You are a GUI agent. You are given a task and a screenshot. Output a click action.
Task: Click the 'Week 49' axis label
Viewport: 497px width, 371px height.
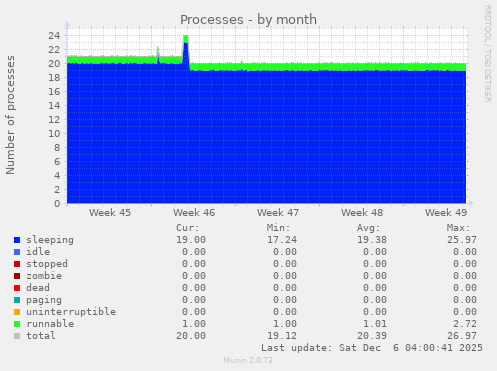[446, 213]
